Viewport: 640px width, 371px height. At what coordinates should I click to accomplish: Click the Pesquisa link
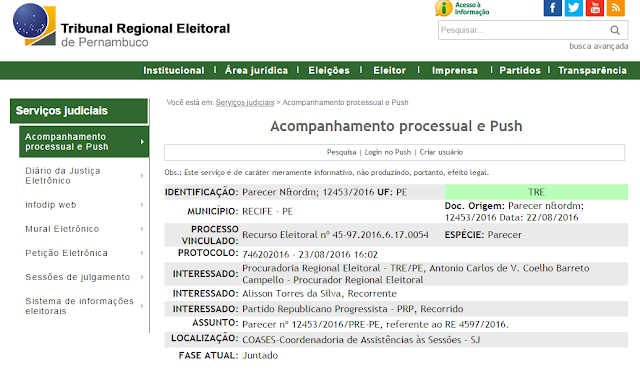click(341, 152)
